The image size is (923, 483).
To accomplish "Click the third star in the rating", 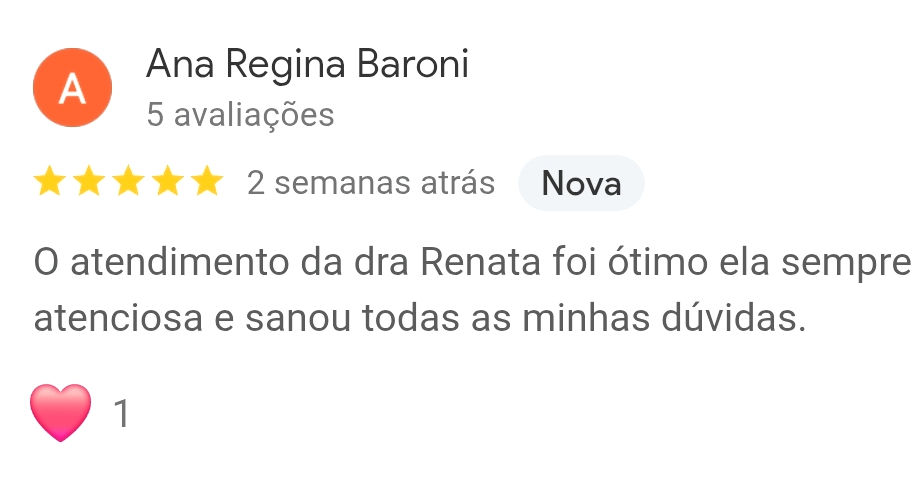I will click(x=127, y=183).
